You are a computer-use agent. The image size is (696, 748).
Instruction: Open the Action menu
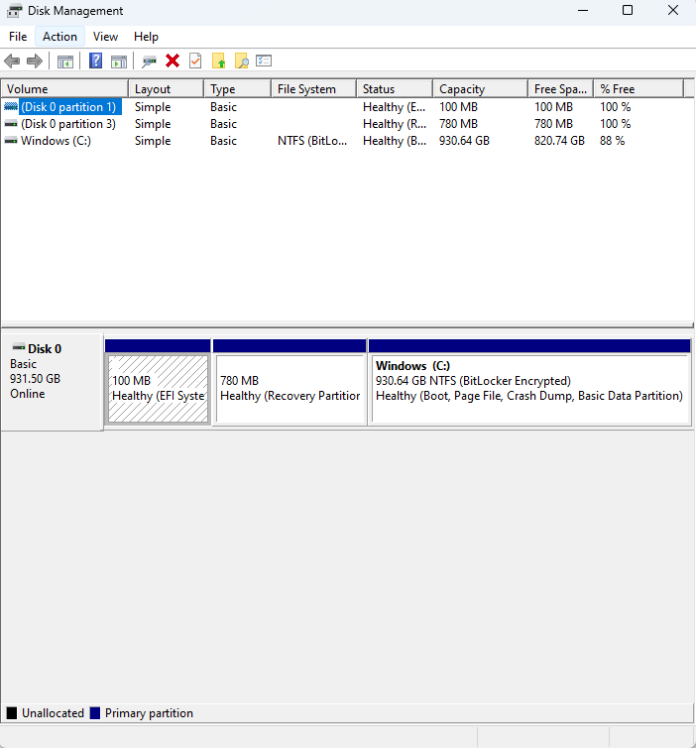click(59, 37)
